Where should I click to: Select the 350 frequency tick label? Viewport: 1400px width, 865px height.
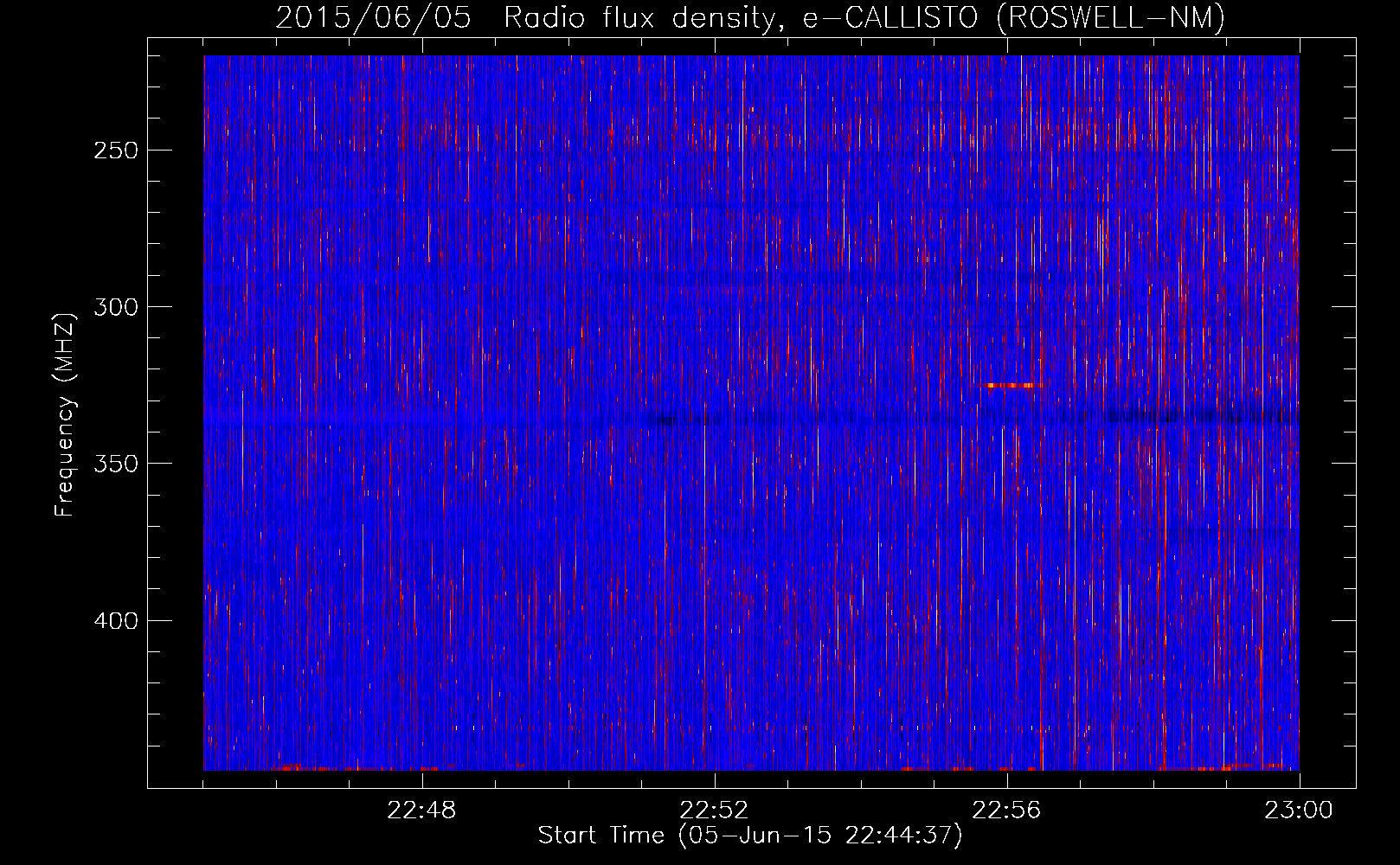[x=116, y=464]
